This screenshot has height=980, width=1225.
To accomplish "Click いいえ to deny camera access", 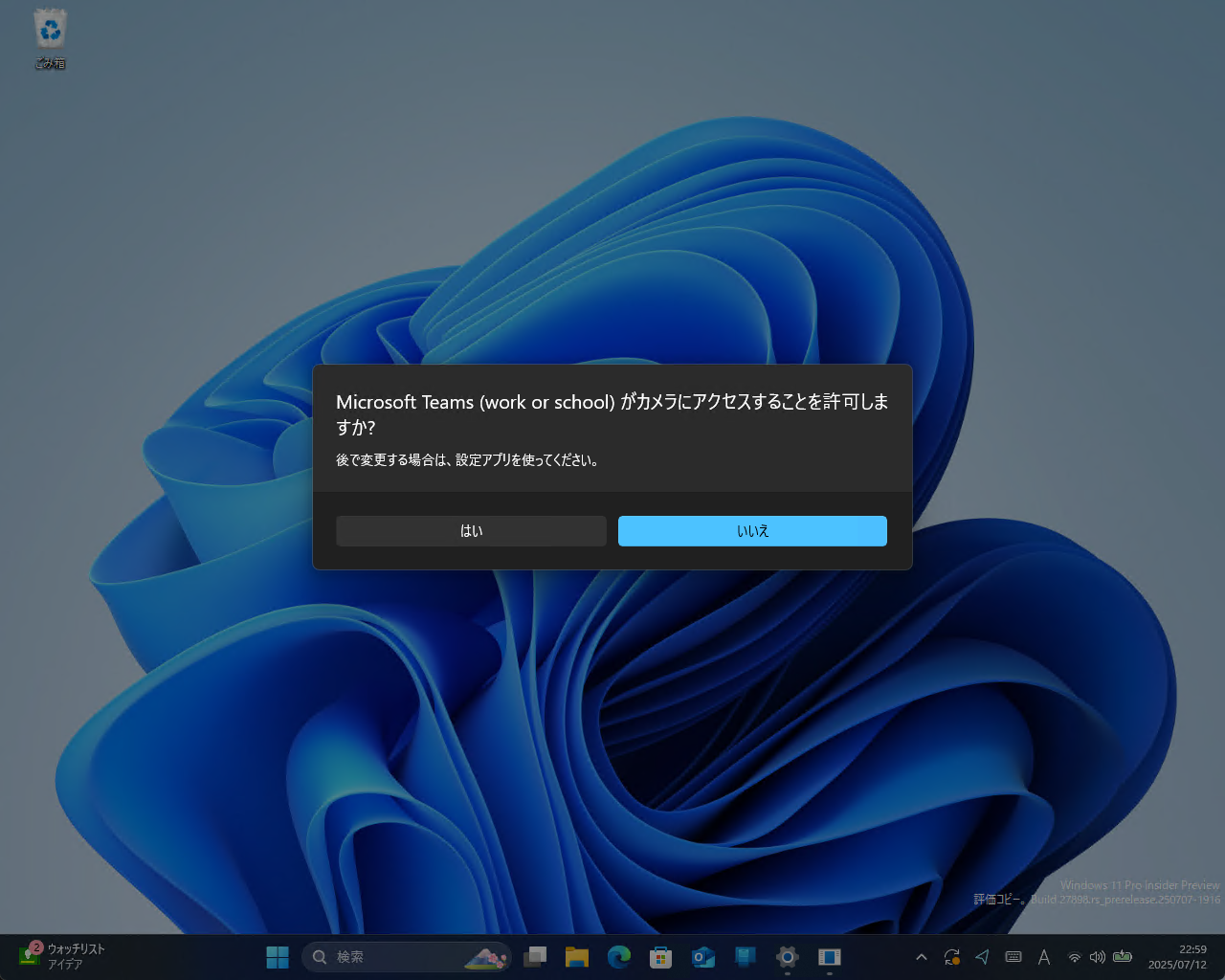I will pyautogui.click(x=752, y=530).
